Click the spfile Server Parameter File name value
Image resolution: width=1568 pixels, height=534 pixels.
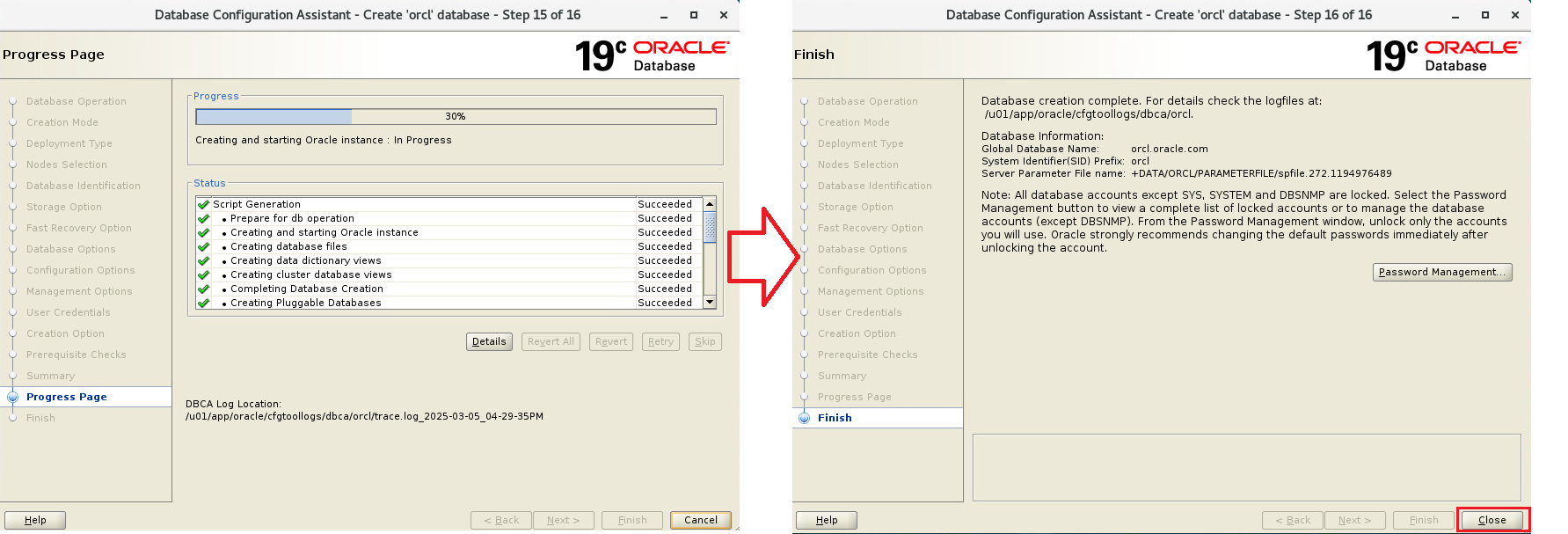click(x=1262, y=173)
